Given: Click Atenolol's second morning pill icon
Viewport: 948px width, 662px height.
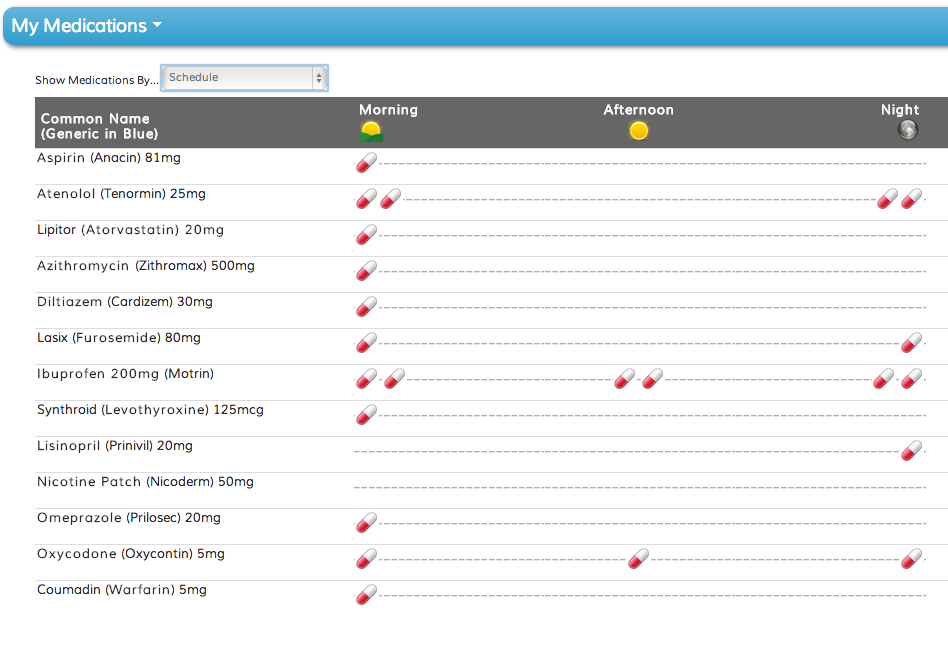Looking at the screenshot, I should (391, 198).
